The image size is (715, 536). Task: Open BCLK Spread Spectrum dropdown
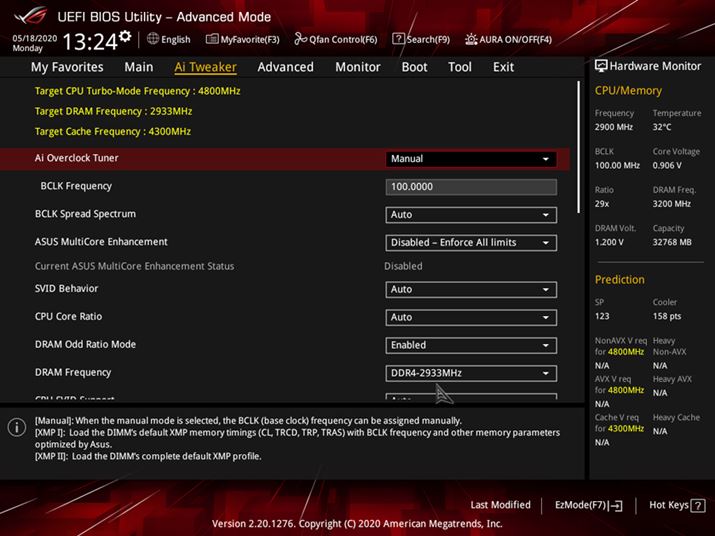[471, 215]
